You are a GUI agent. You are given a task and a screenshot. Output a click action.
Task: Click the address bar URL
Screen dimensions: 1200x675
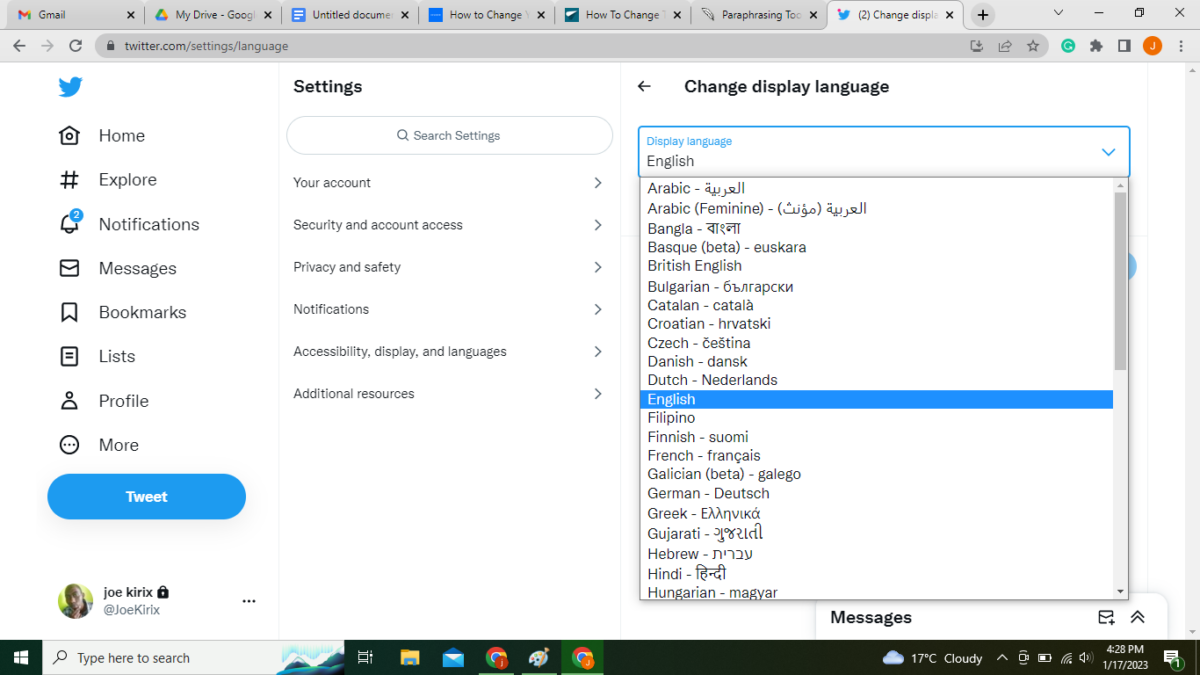click(x=207, y=46)
